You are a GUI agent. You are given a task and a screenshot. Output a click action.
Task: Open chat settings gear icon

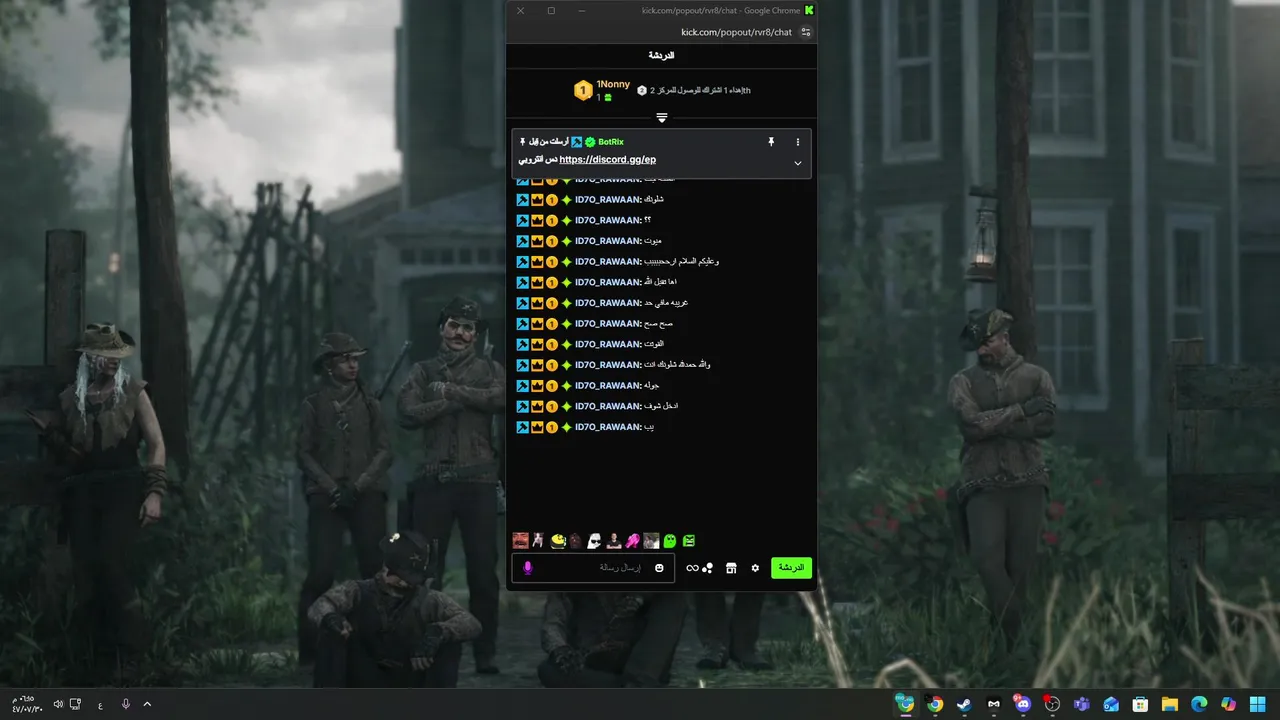click(x=755, y=568)
